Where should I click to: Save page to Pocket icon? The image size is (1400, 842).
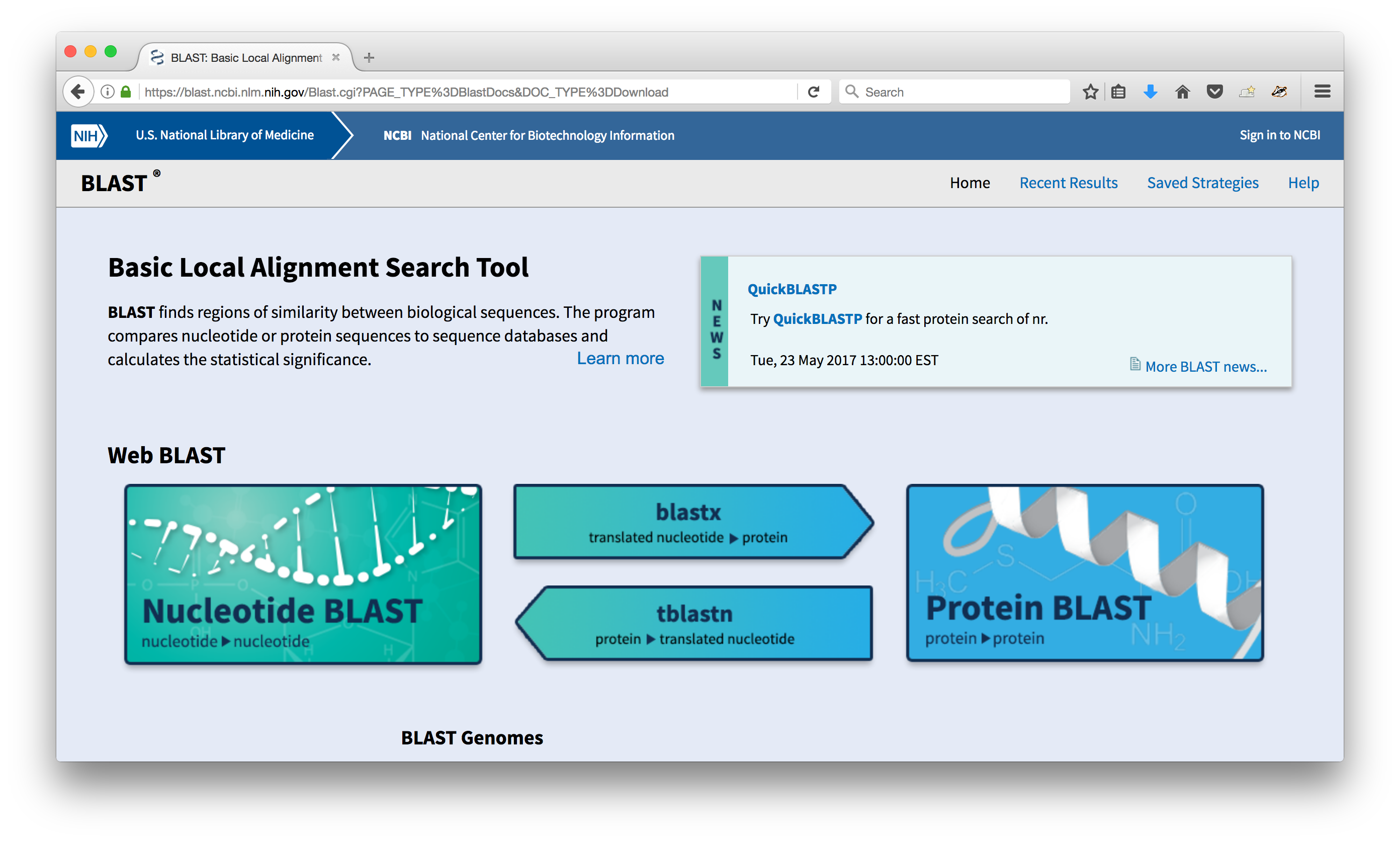(x=1214, y=92)
